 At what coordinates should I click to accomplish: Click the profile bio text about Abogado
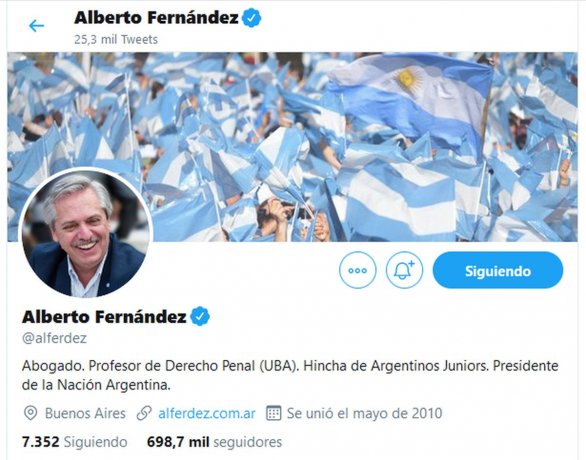point(290,375)
